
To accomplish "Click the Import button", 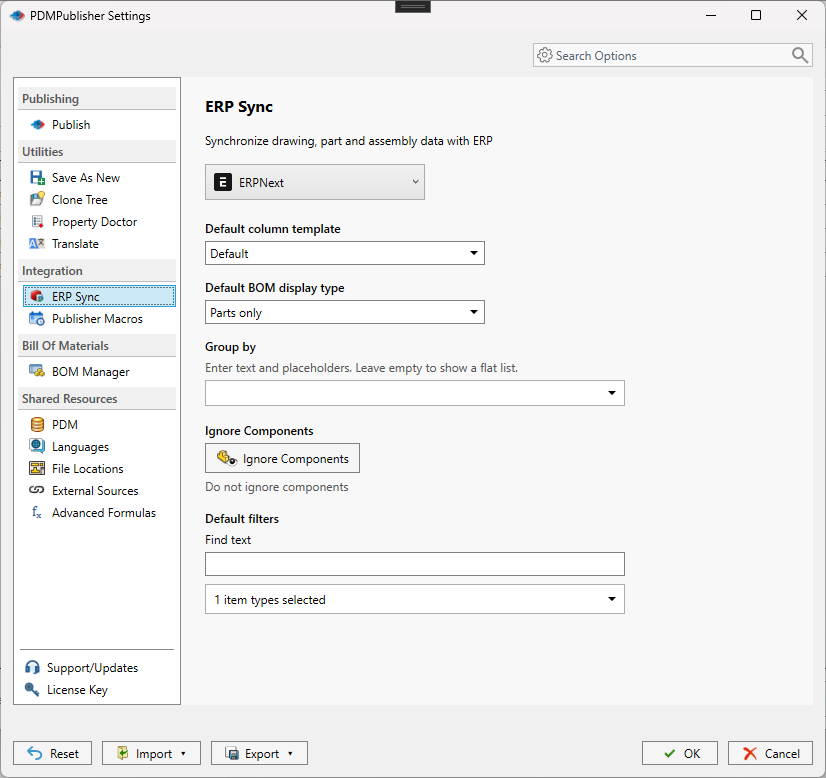I will pyautogui.click(x=151, y=753).
